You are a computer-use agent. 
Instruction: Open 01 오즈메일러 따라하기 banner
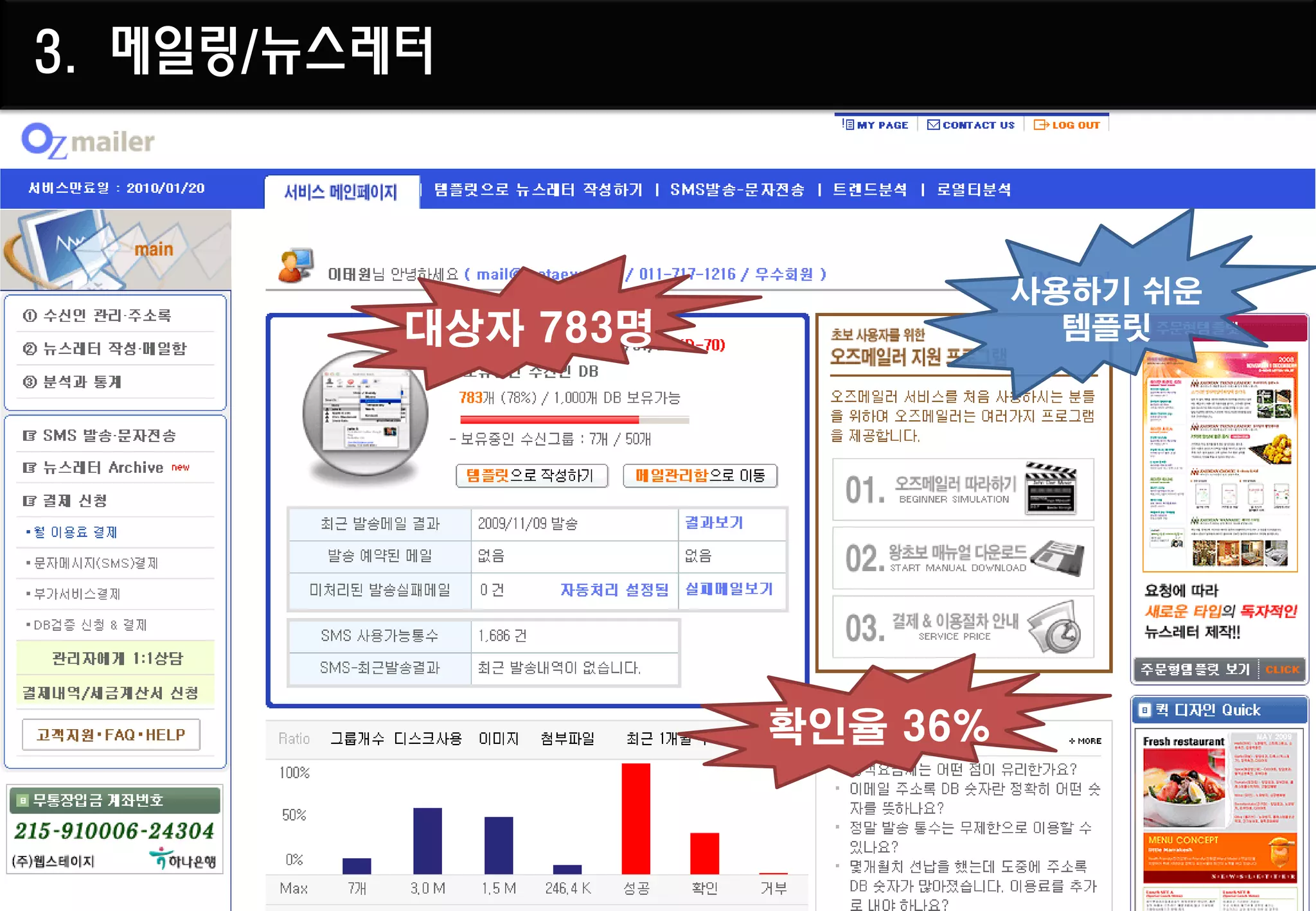pos(963,490)
